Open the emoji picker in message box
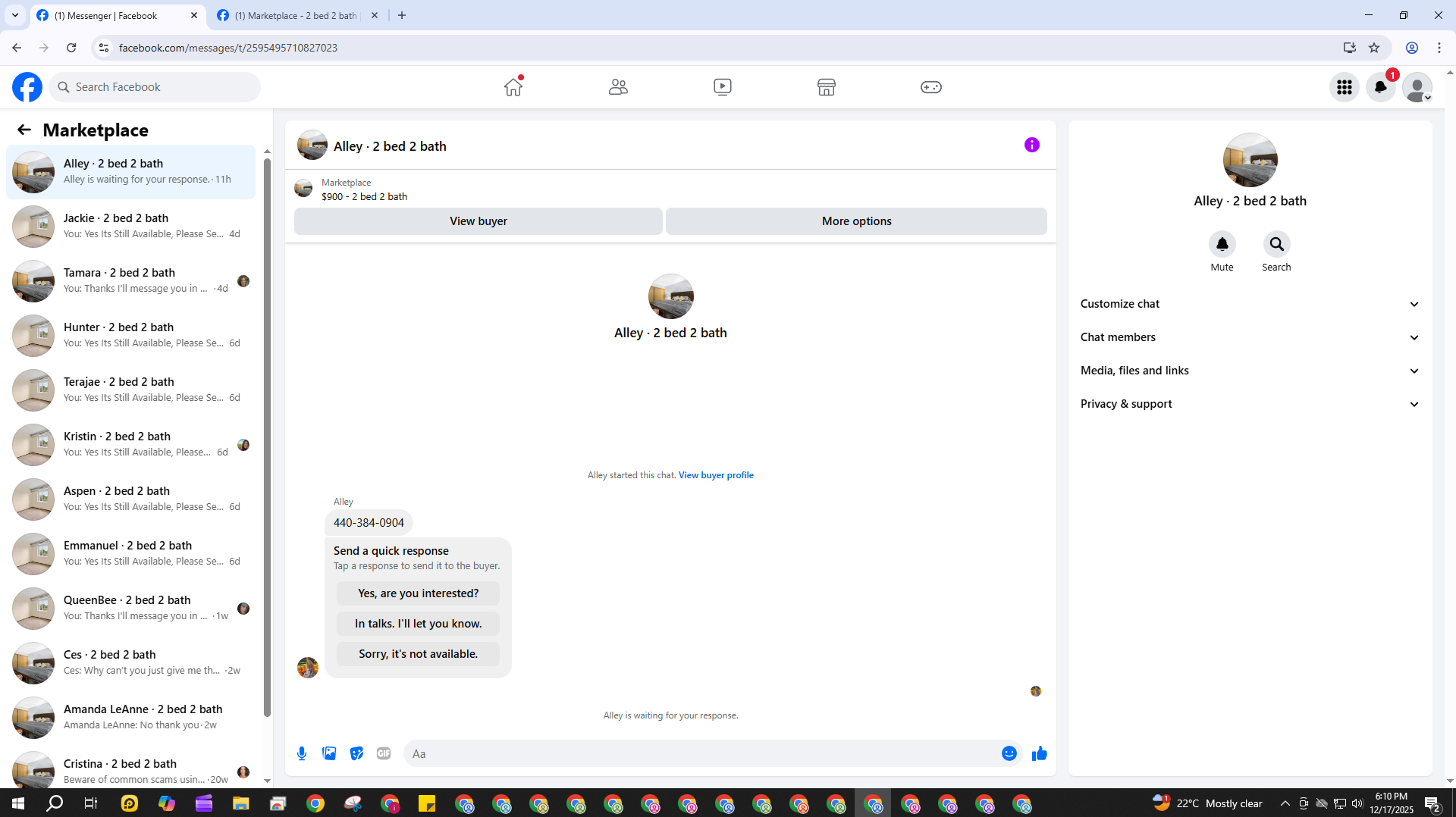 pyautogui.click(x=1009, y=753)
